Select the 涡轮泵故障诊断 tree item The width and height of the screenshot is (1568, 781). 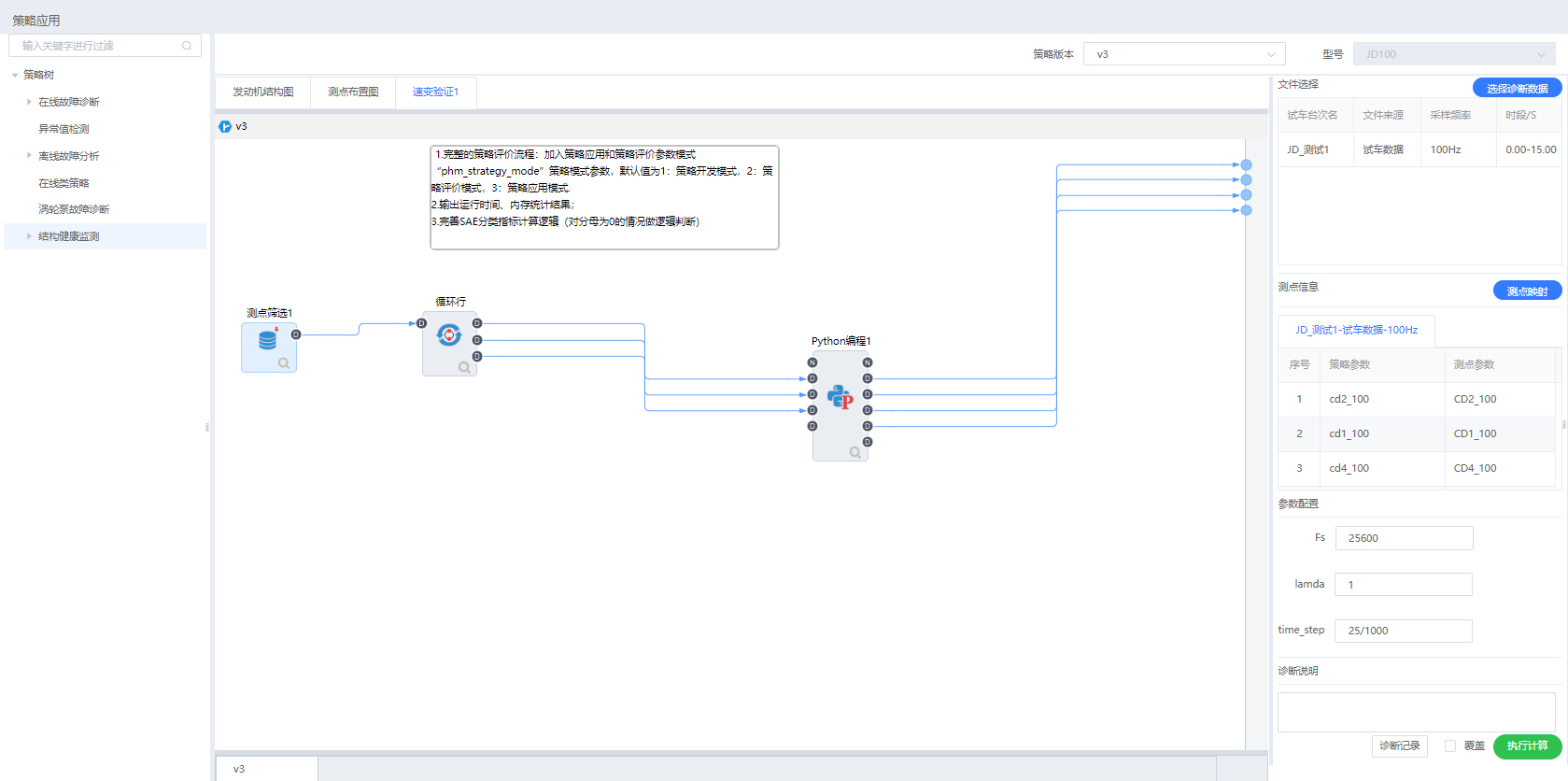74,209
